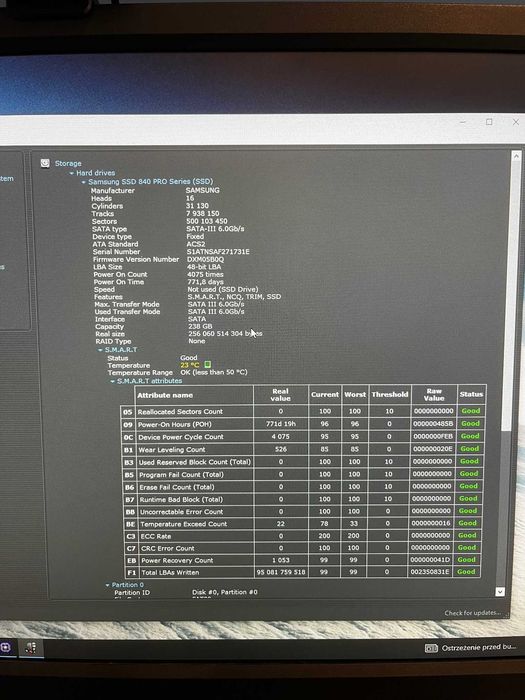Click the vertical scrollbar thumb
Viewport: 525px width, 700px height.
tap(512, 295)
